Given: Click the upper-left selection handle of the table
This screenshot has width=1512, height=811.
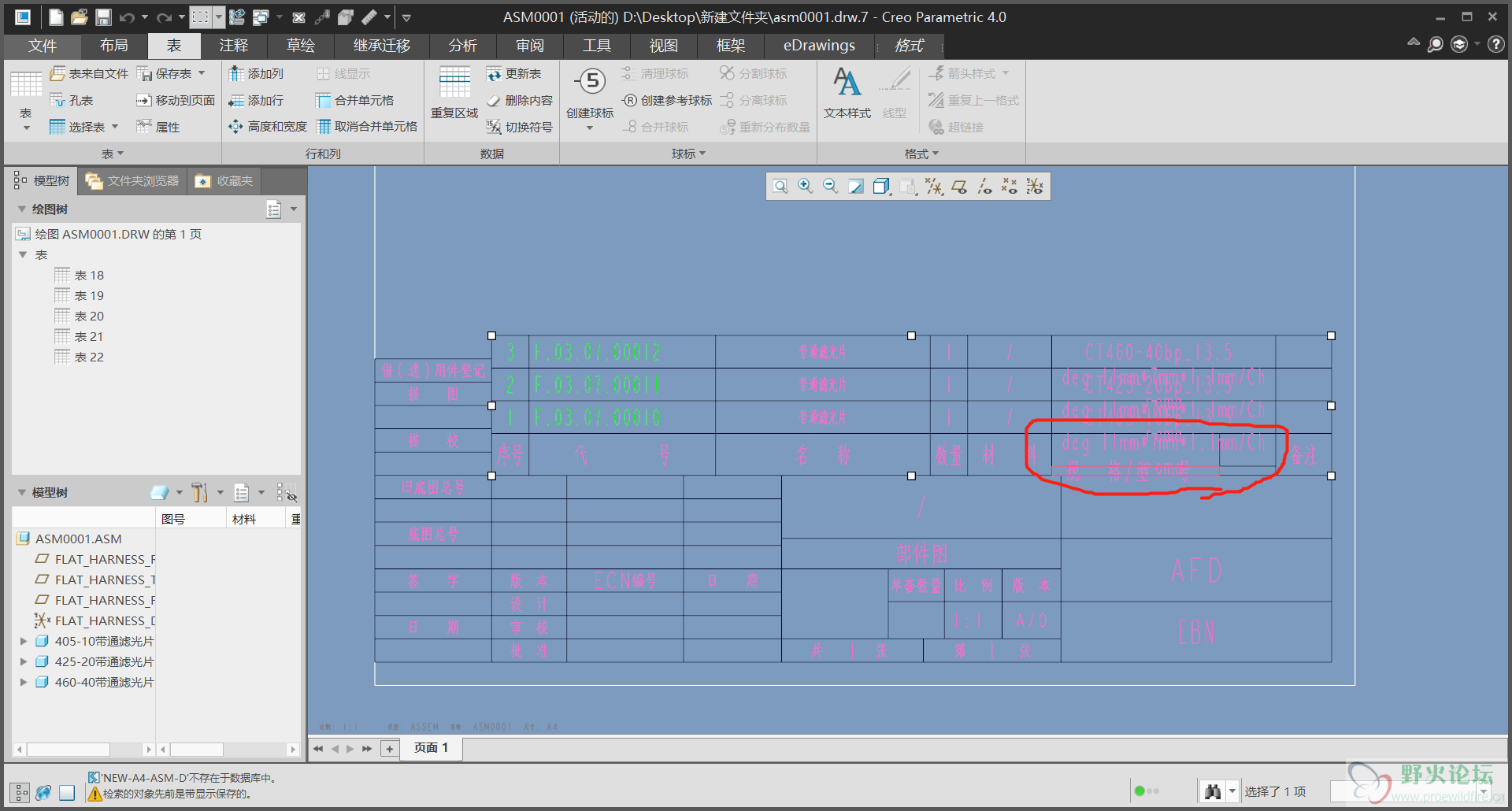Looking at the screenshot, I should coord(491,335).
